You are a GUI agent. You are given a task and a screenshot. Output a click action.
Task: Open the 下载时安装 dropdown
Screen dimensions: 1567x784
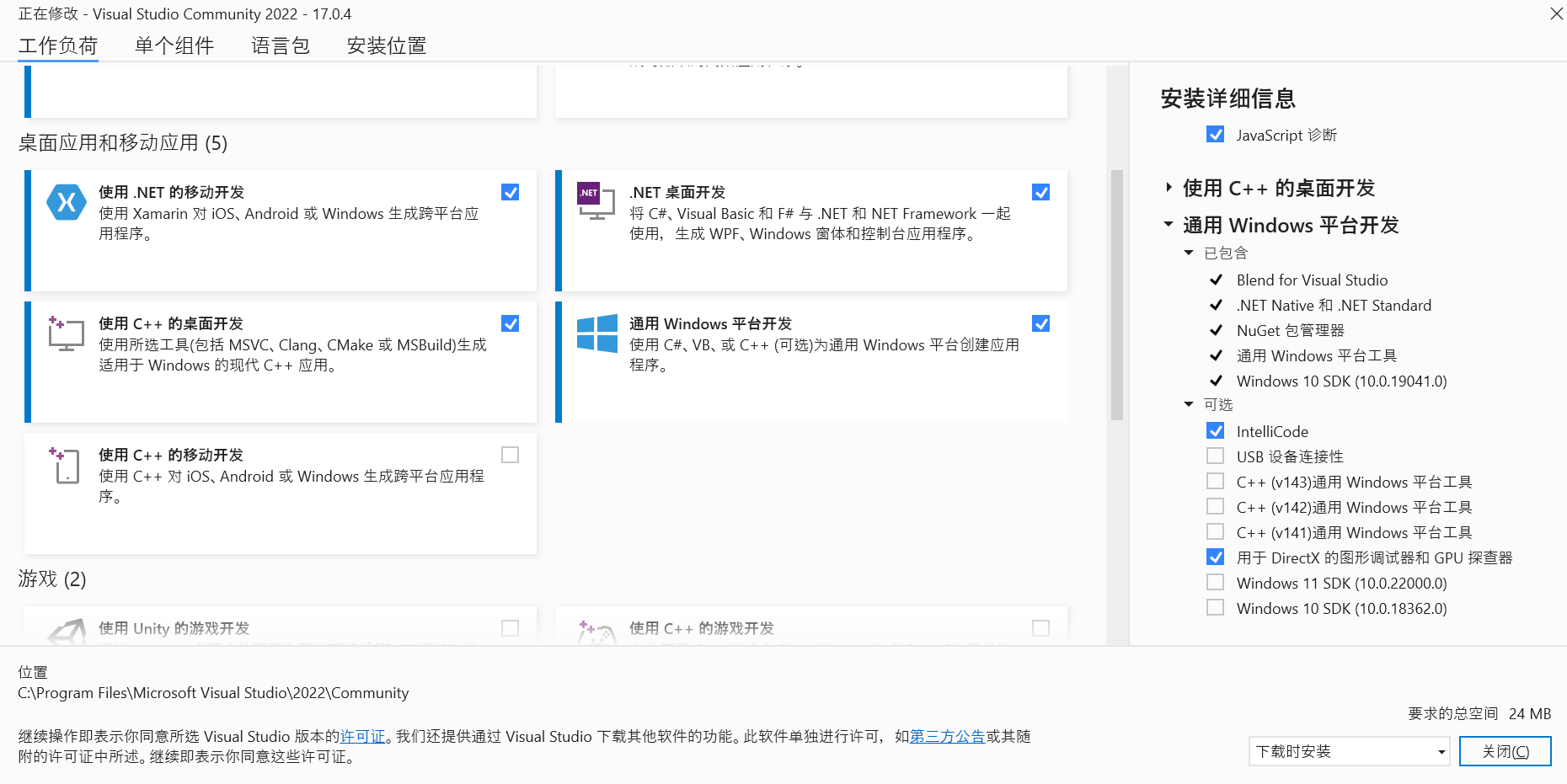[x=1349, y=751]
